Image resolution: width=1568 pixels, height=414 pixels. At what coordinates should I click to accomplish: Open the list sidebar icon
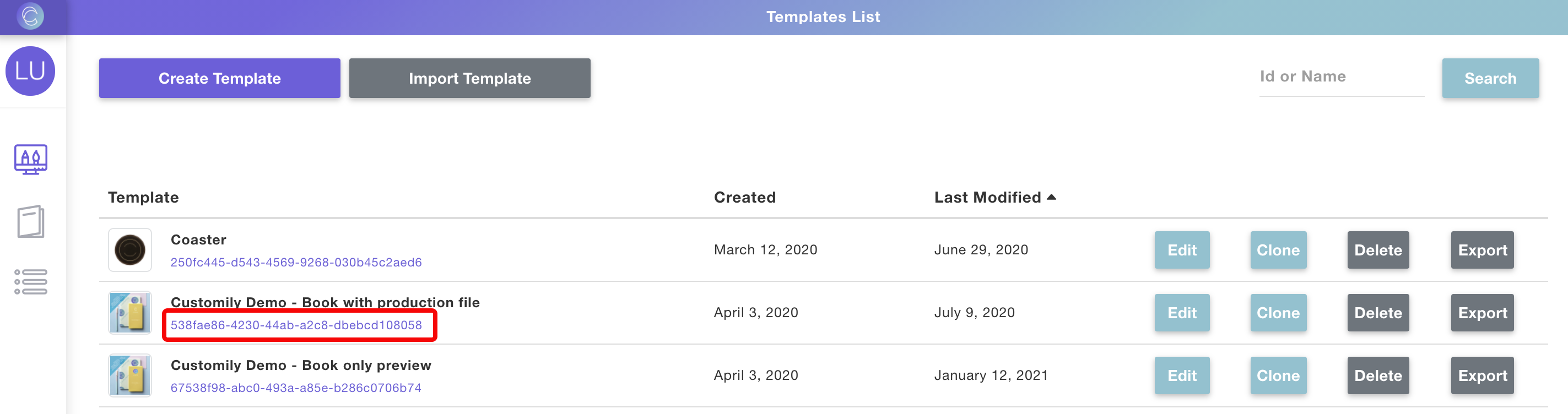30,282
